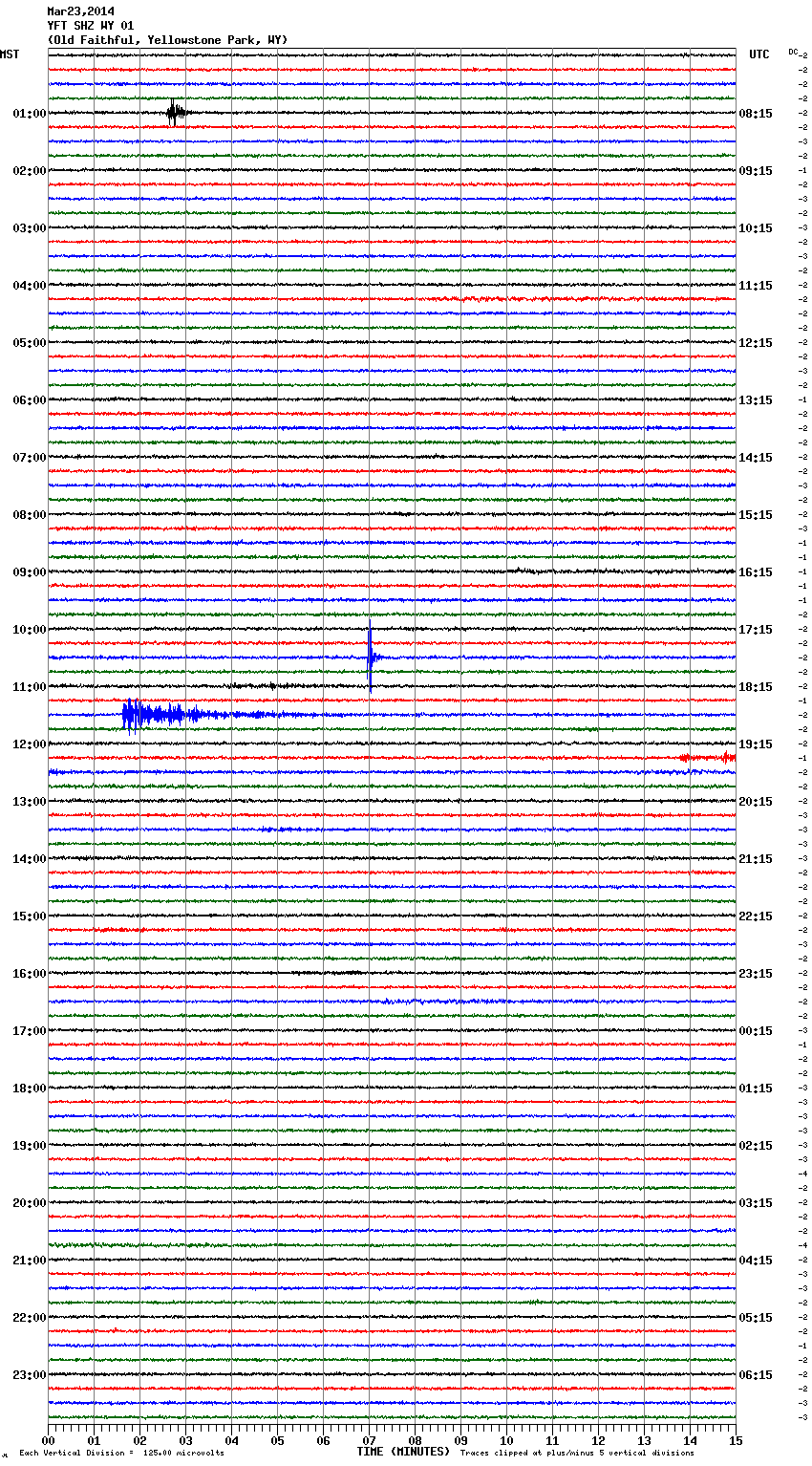
Task: Click the "21:15" UTC time label
Action: coord(756,859)
